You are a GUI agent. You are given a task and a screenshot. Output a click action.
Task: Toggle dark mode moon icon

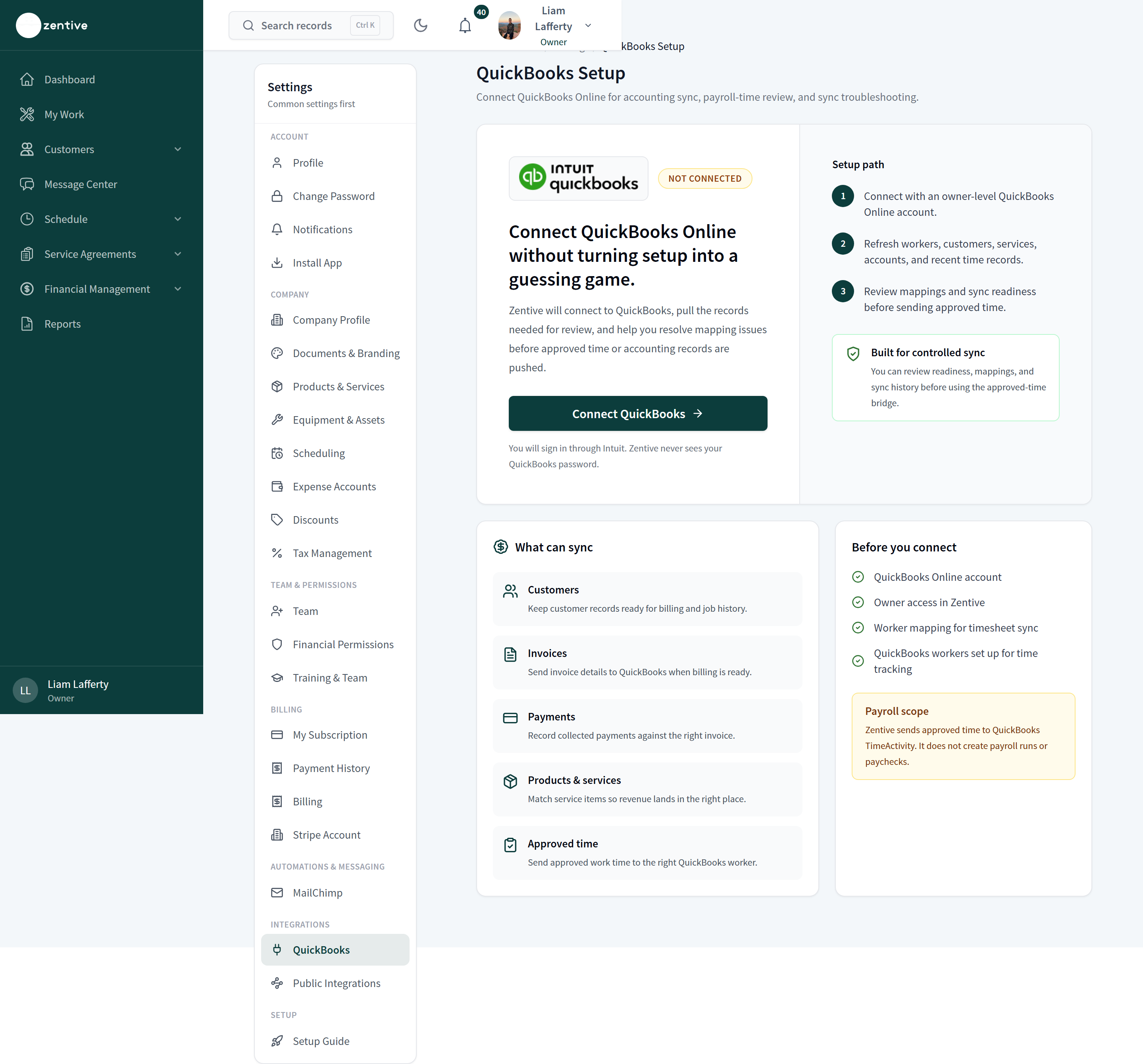(421, 25)
